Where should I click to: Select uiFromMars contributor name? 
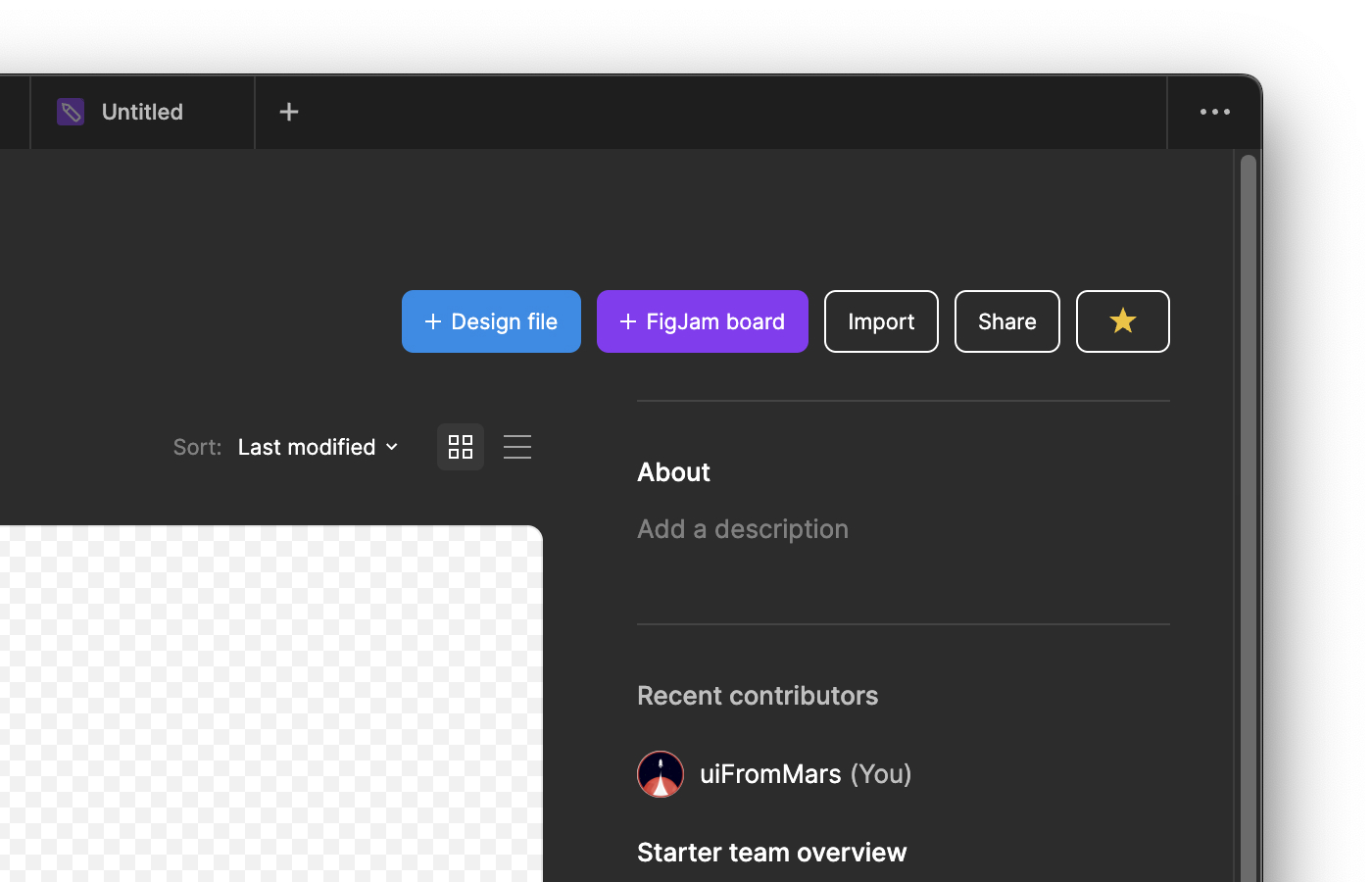pos(770,774)
